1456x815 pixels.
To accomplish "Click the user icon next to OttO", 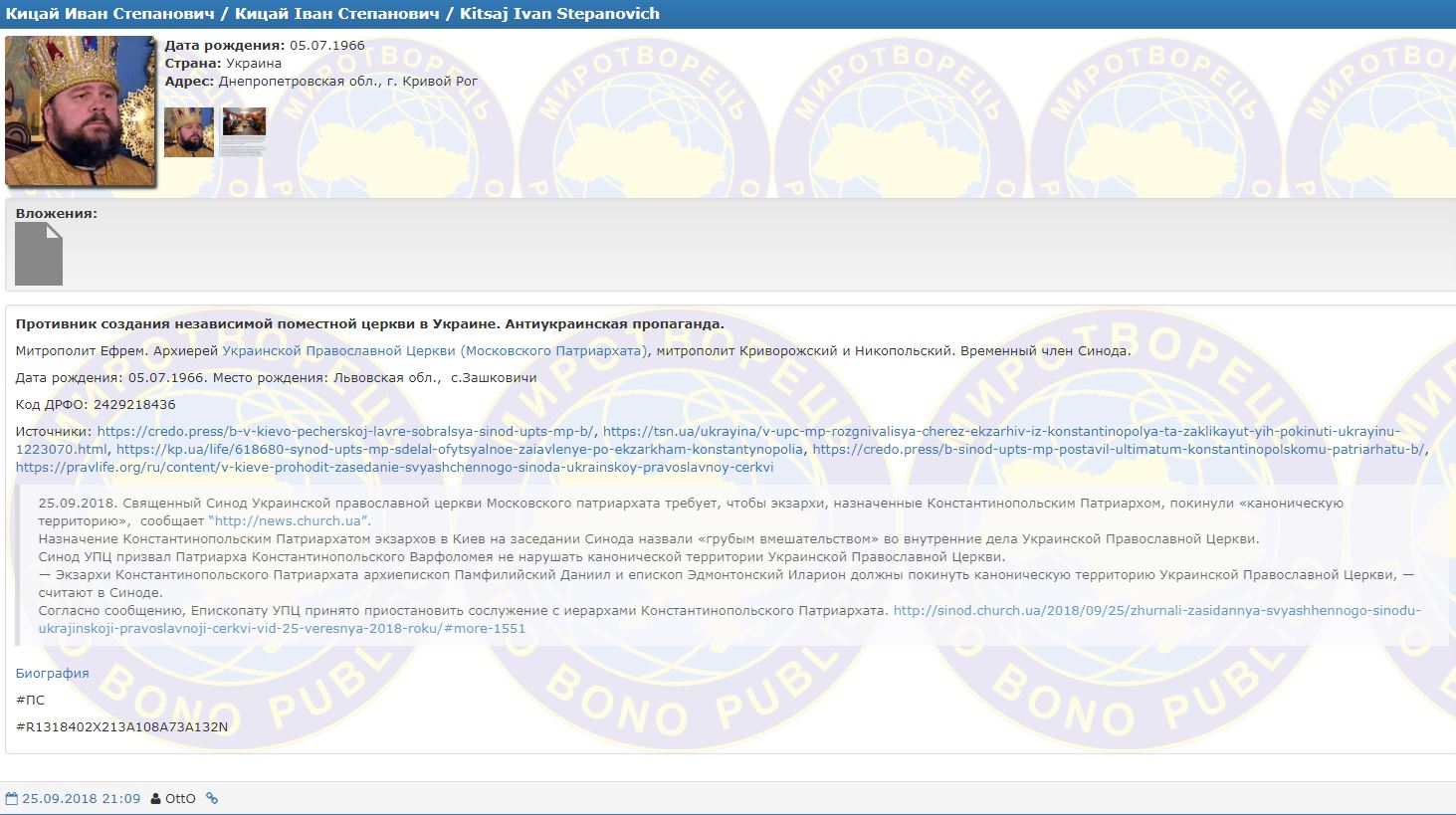I will (x=155, y=798).
